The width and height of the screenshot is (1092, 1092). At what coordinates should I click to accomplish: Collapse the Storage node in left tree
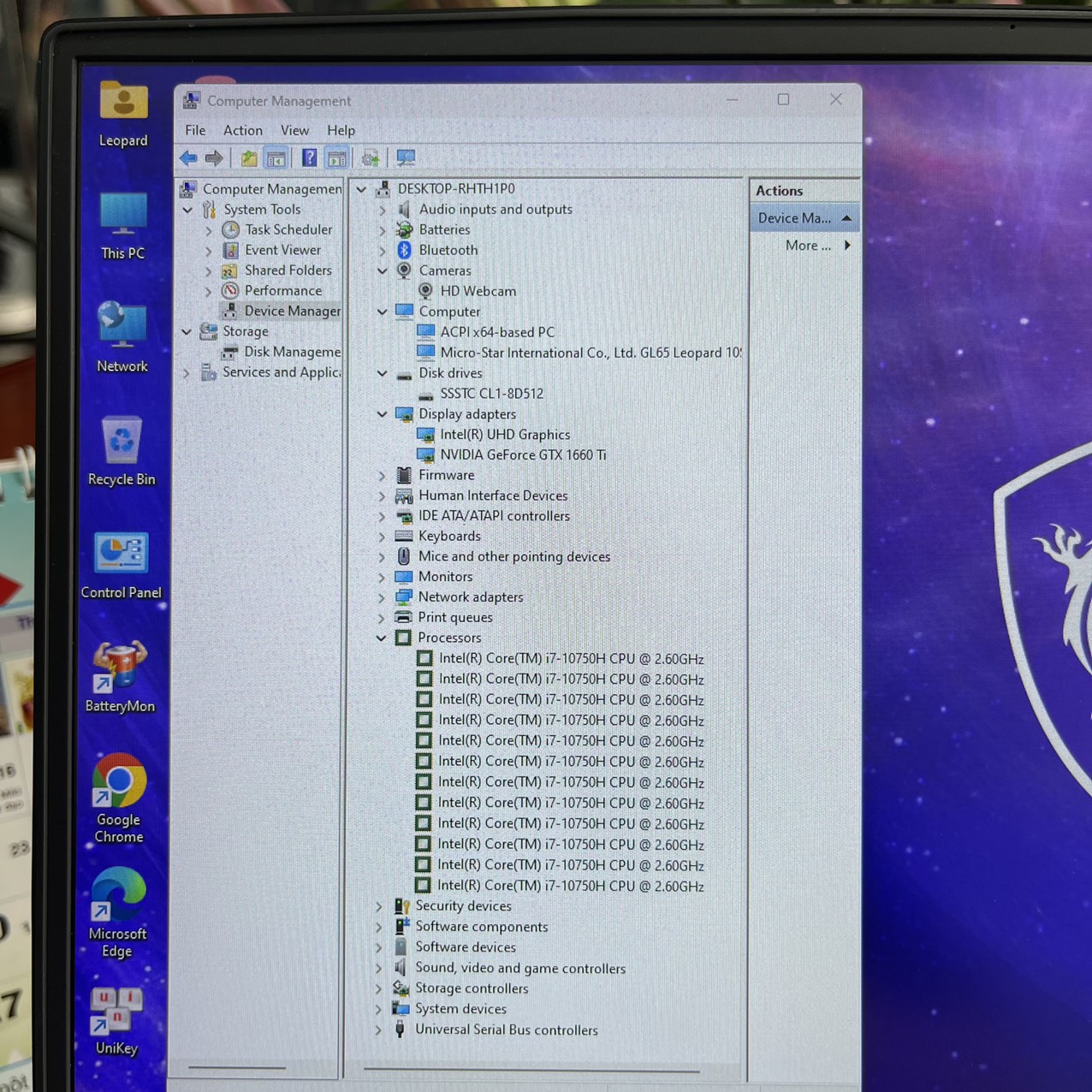[187, 331]
